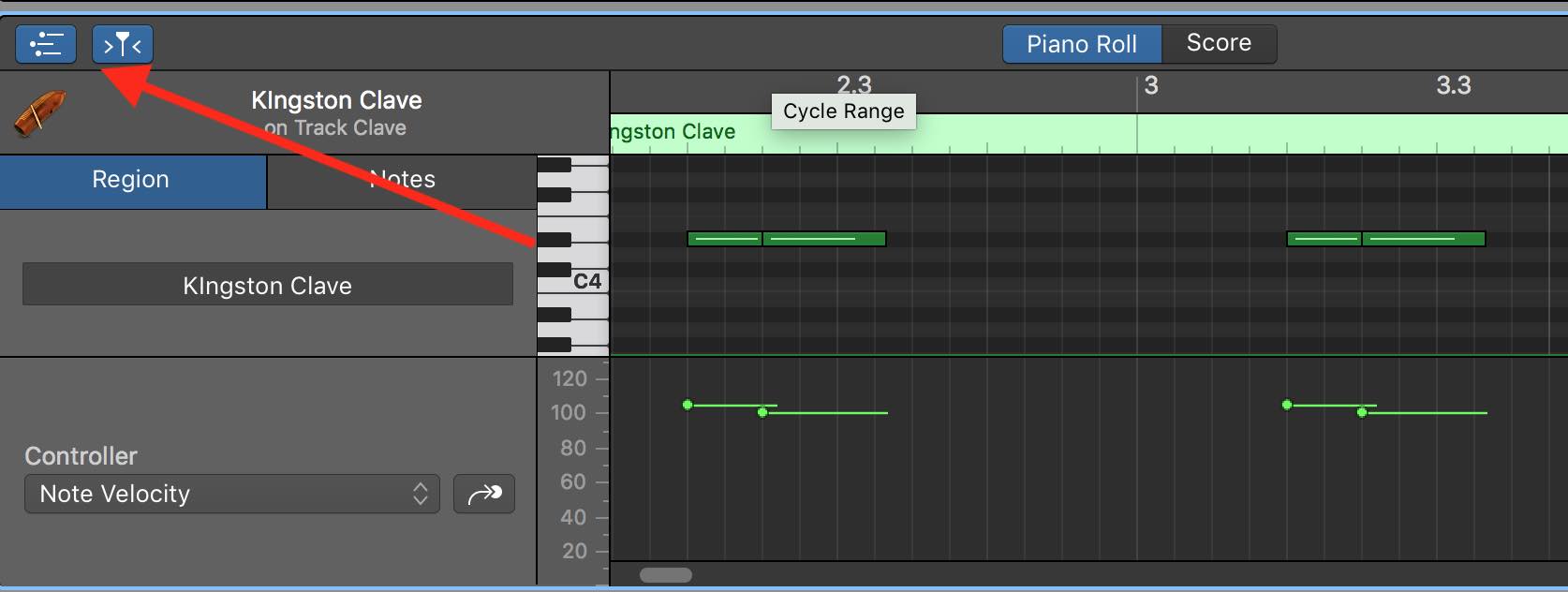The image size is (1568, 592).
Task: Select the second note after bar 3
Action: coord(1423,239)
